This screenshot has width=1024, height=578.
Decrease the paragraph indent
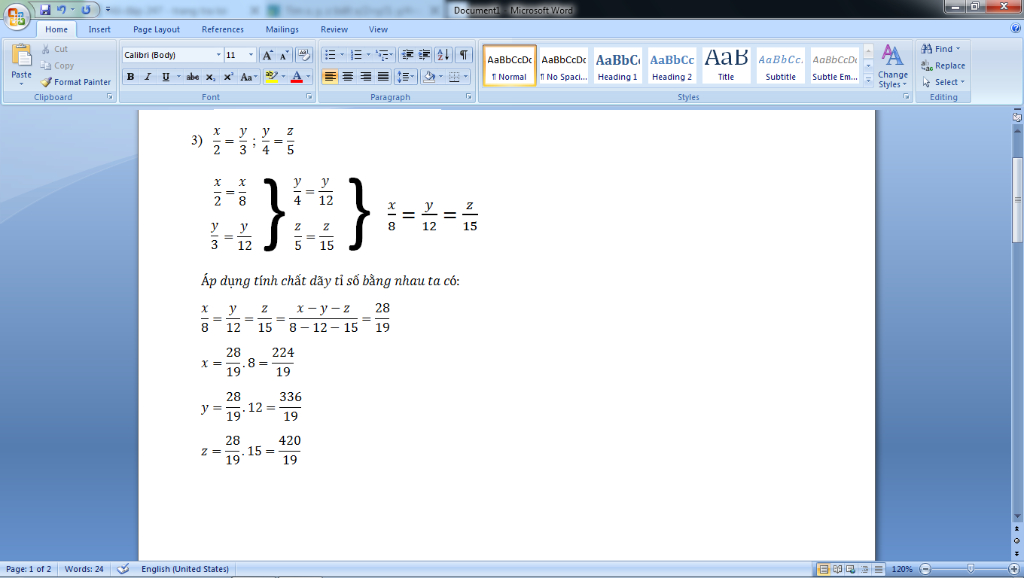coord(407,56)
